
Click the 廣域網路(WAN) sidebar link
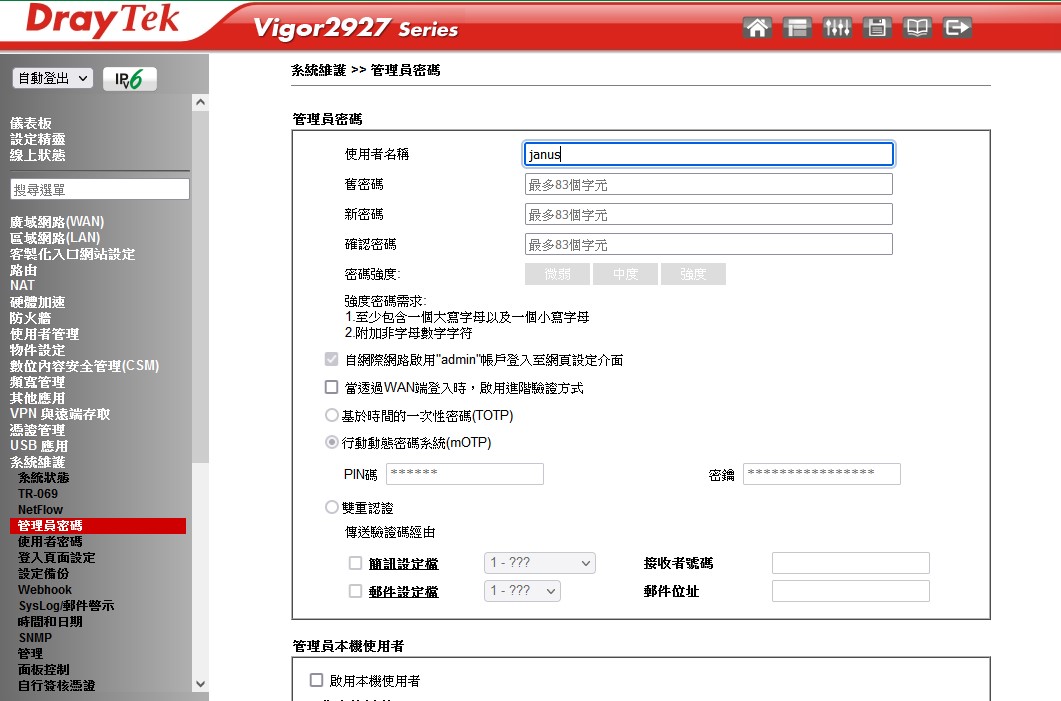click(x=57, y=221)
